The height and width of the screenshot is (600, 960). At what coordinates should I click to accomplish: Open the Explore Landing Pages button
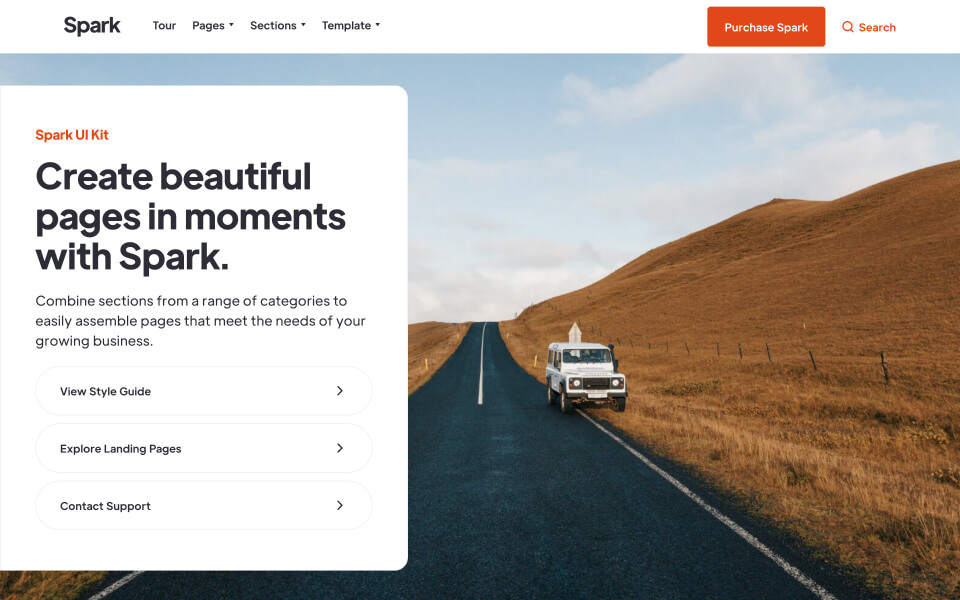[204, 448]
